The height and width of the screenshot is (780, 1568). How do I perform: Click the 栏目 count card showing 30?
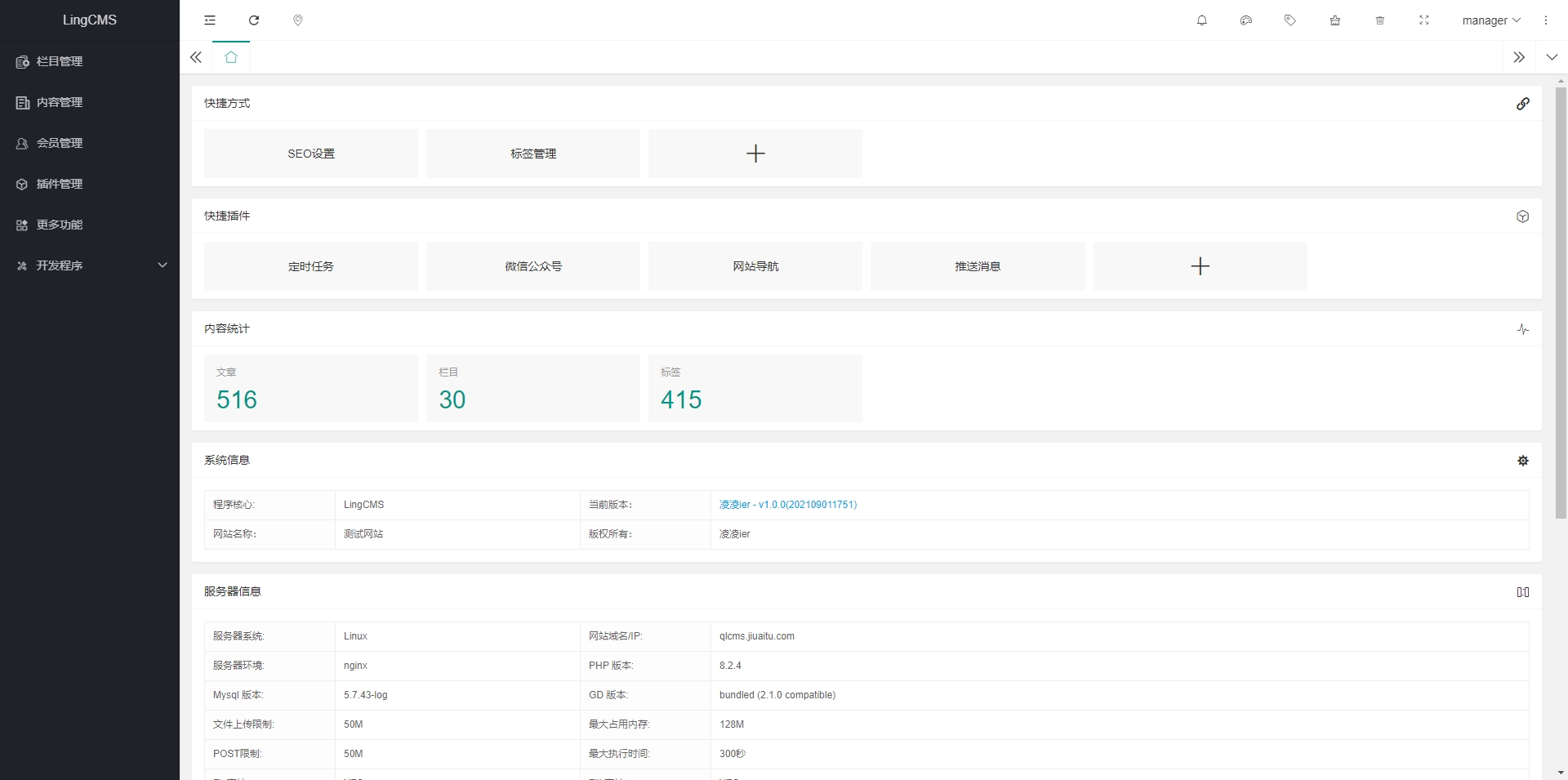pyautogui.click(x=533, y=388)
